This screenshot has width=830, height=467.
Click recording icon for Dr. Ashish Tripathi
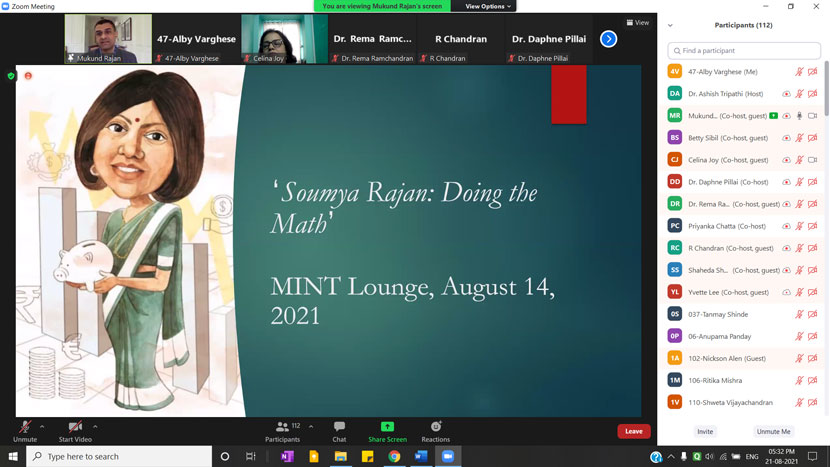point(787,94)
